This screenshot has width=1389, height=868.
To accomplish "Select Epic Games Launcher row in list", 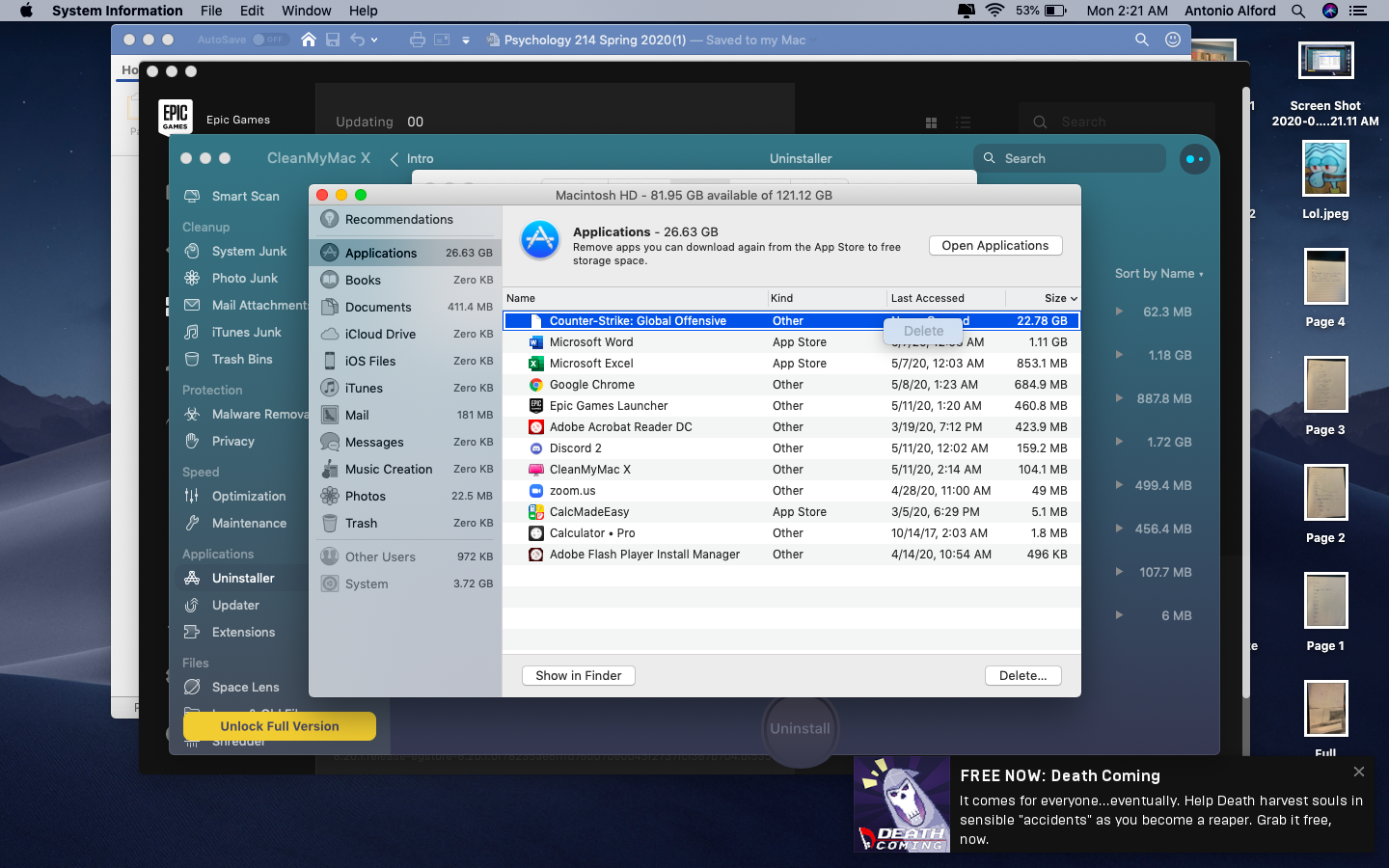I will (x=791, y=406).
